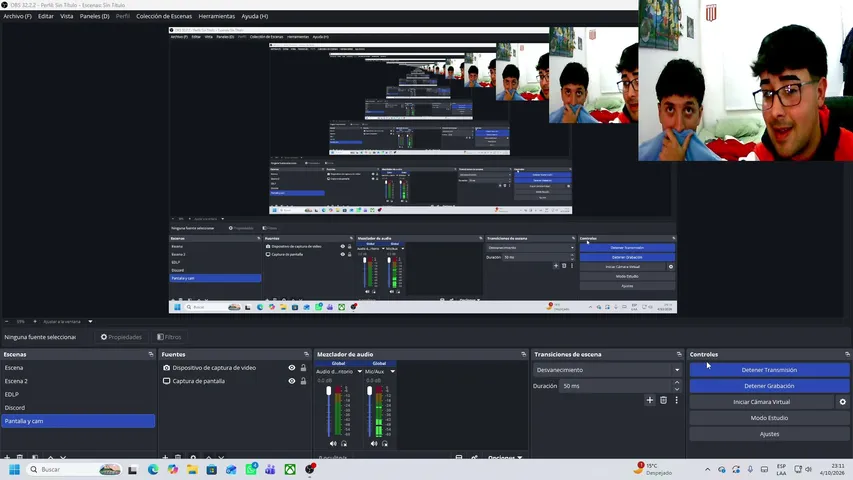The width and height of the screenshot is (853, 480).
Task: Decrease transition duration with down arrow
Action: click(x=677, y=389)
